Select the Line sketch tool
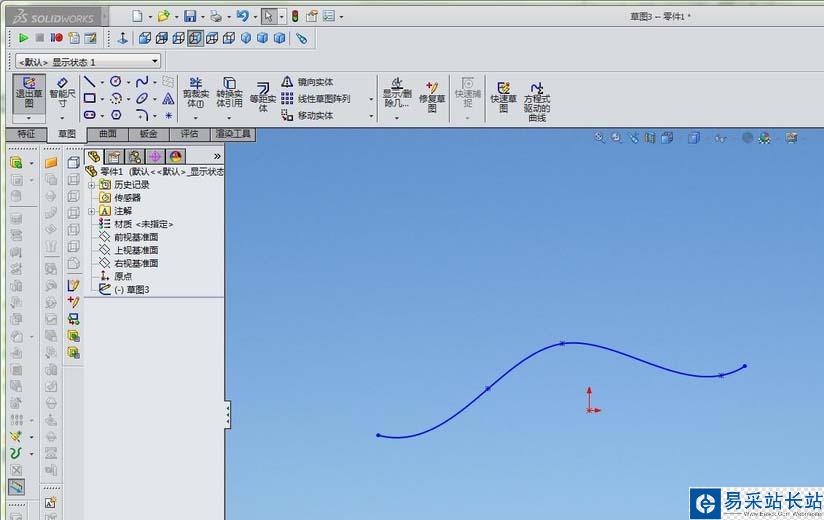Screen dimensions: 824x520 pyautogui.click(x=89, y=82)
